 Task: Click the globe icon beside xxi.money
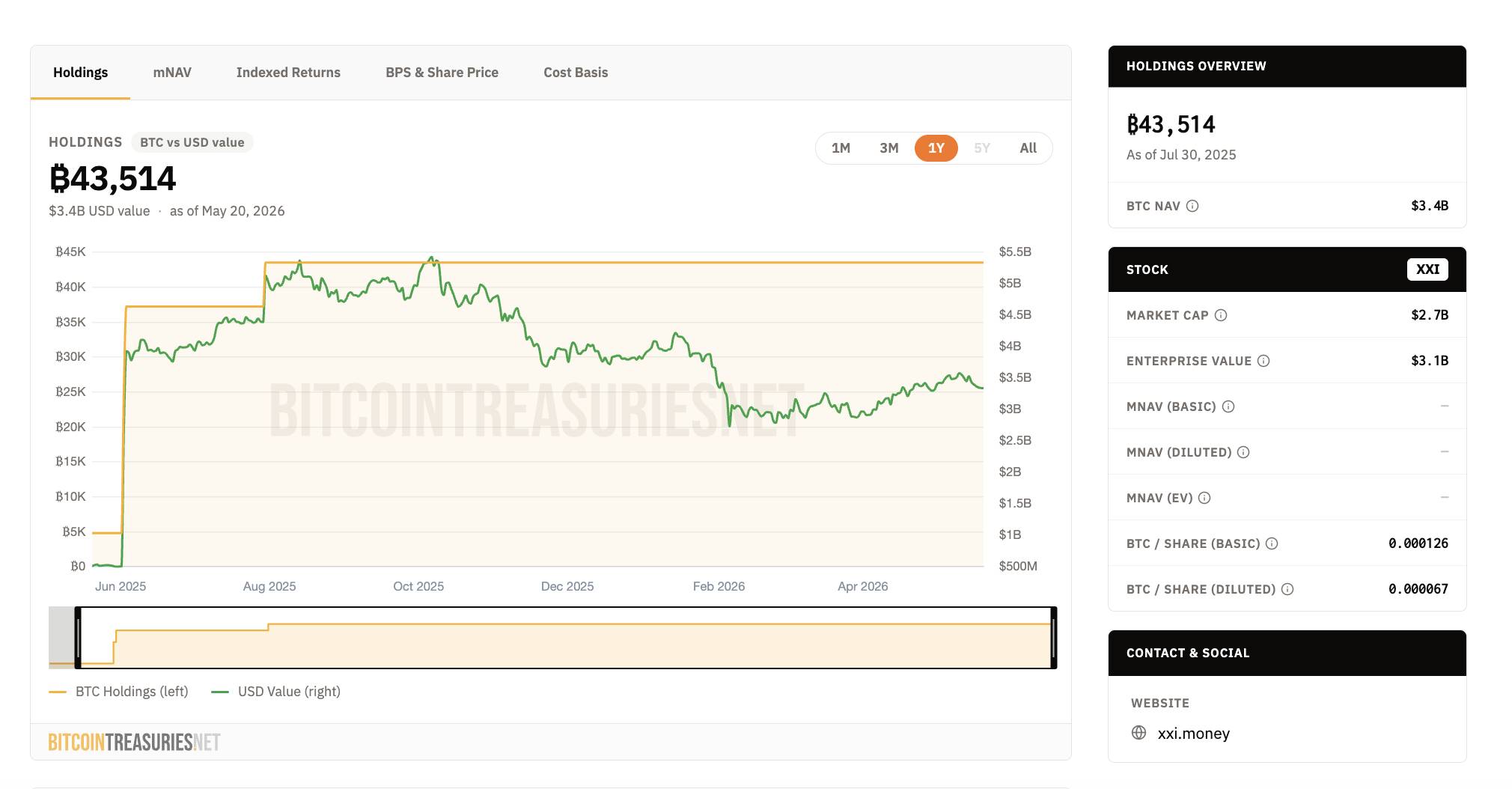point(1138,733)
